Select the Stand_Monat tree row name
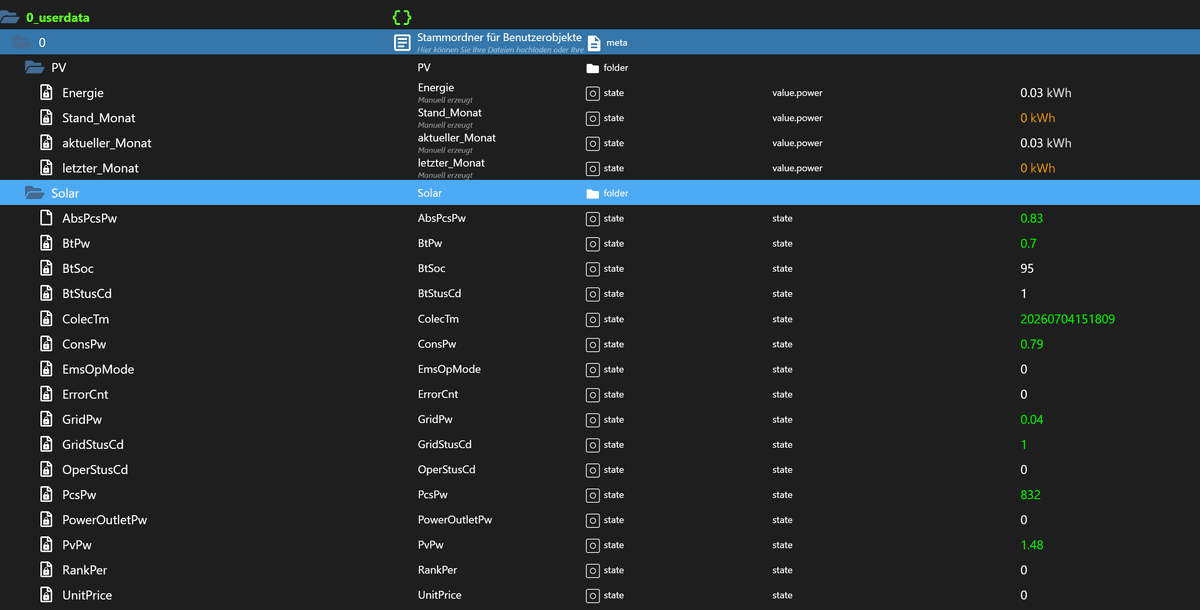Screen dimensions: 1200x610 (99, 118)
